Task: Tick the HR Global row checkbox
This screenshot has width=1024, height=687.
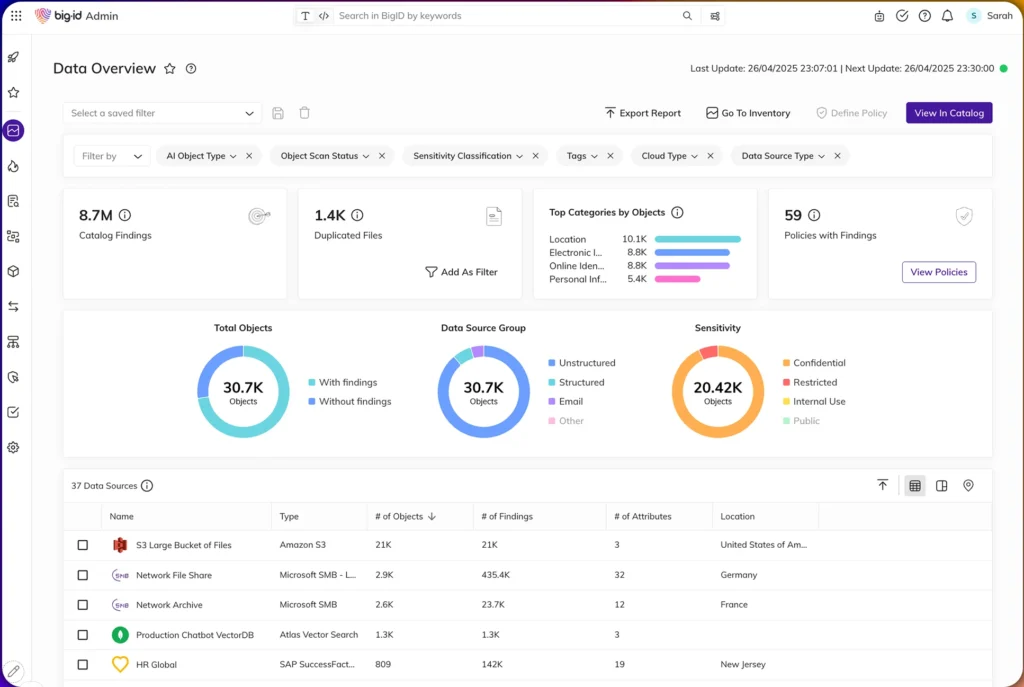Action: 82,664
